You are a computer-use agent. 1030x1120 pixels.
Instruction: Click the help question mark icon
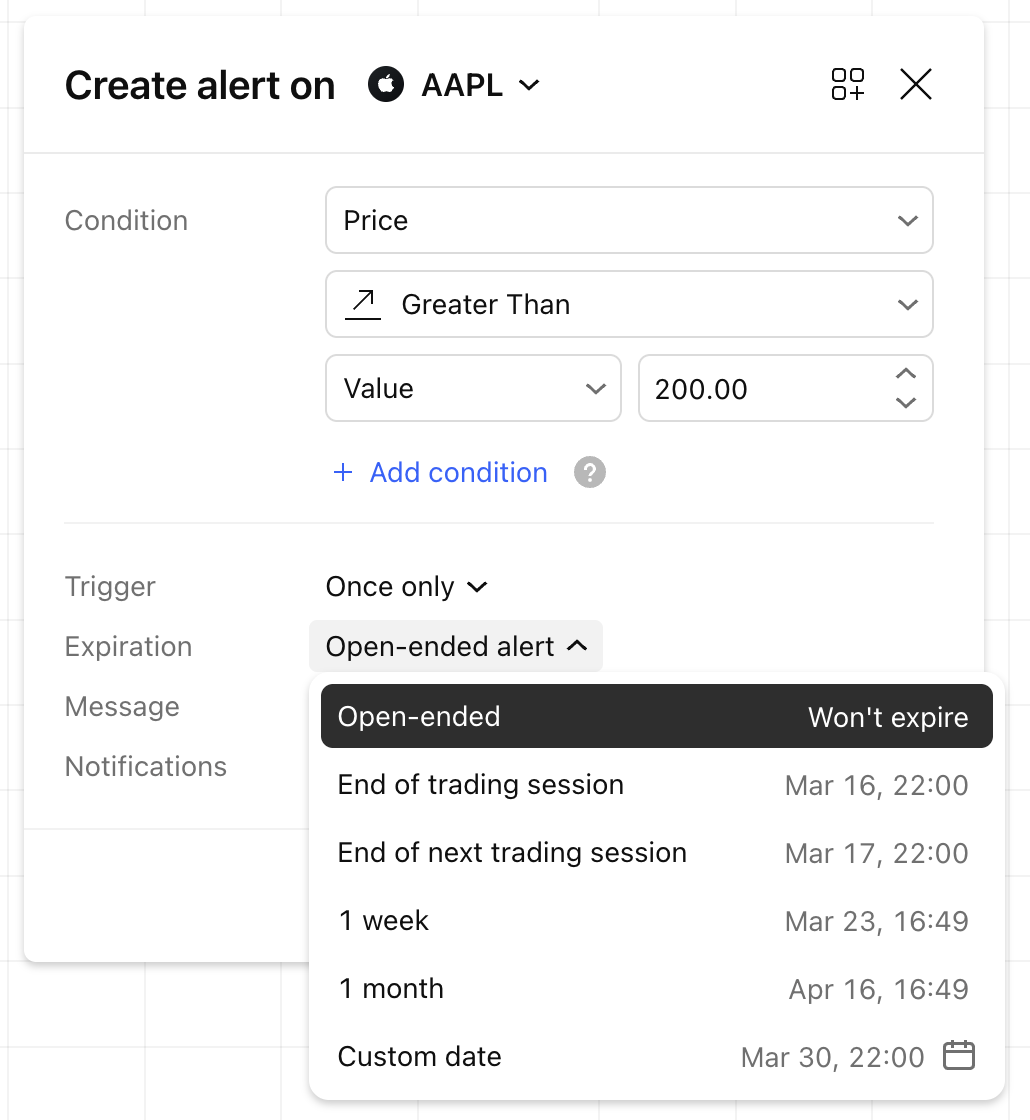[x=590, y=472]
